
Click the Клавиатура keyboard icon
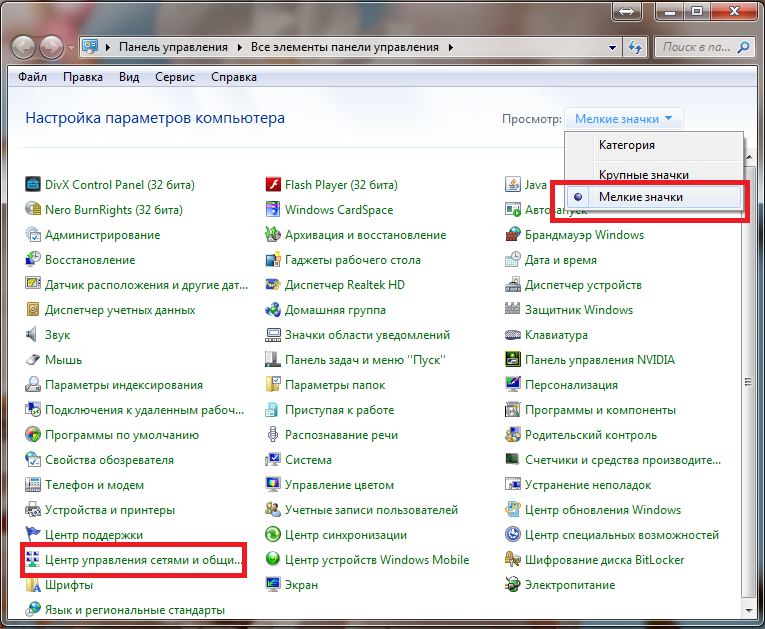(x=512, y=335)
